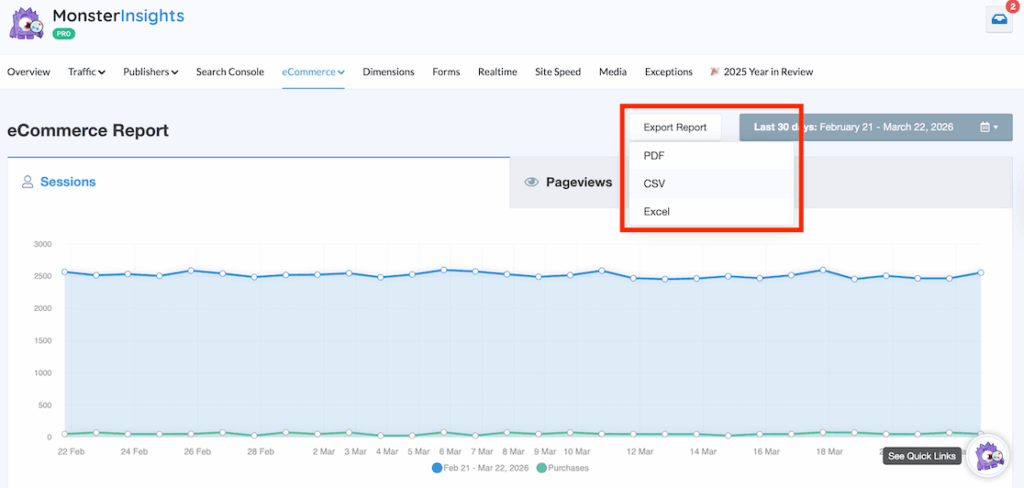Click the calendar icon in date picker
1024x488 pixels.
pyautogui.click(x=984, y=128)
